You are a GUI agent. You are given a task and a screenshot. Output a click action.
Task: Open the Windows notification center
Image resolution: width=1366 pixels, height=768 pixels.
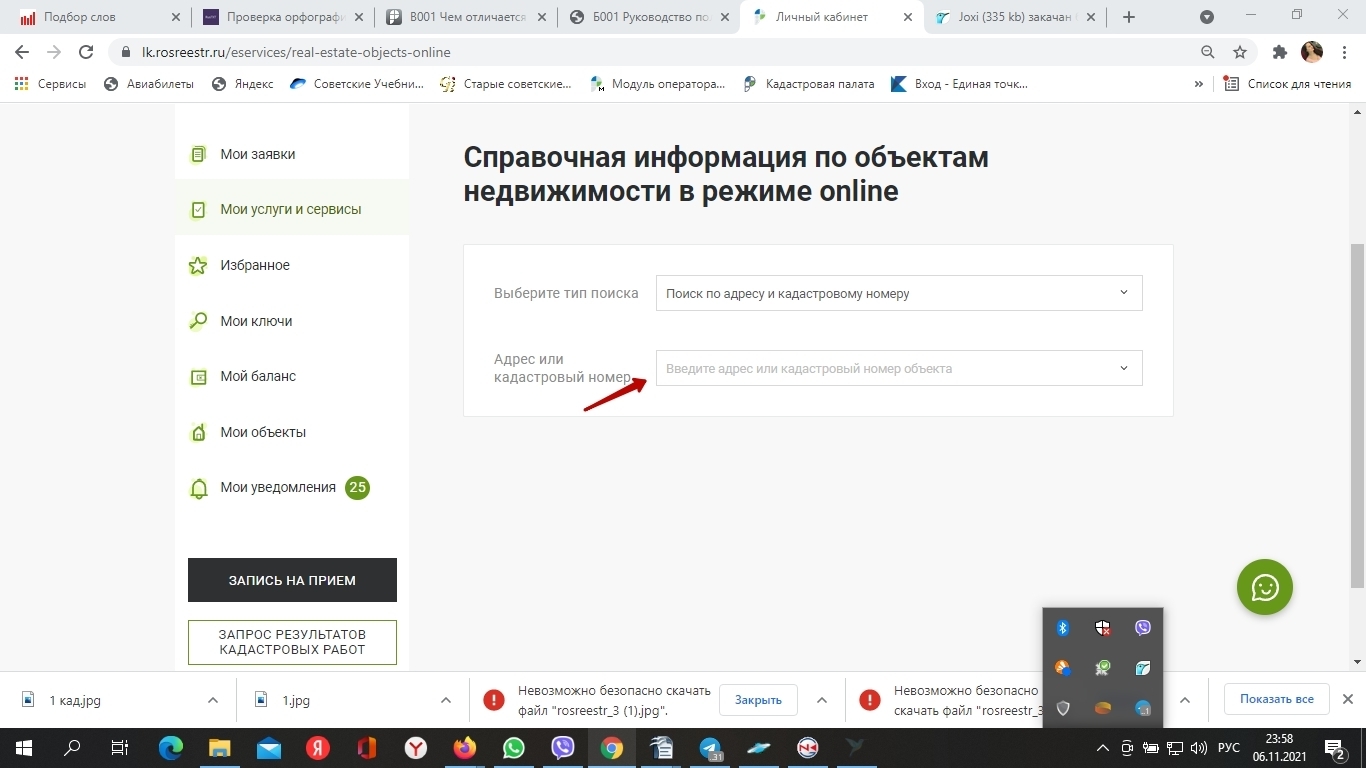pyautogui.click(x=1335, y=748)
